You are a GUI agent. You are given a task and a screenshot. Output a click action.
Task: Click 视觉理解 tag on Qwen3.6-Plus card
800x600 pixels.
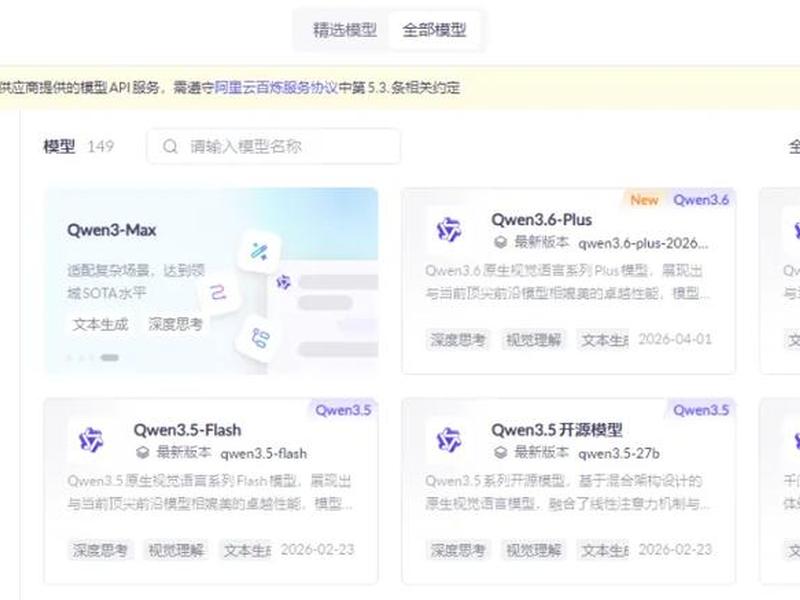[533, 340]
